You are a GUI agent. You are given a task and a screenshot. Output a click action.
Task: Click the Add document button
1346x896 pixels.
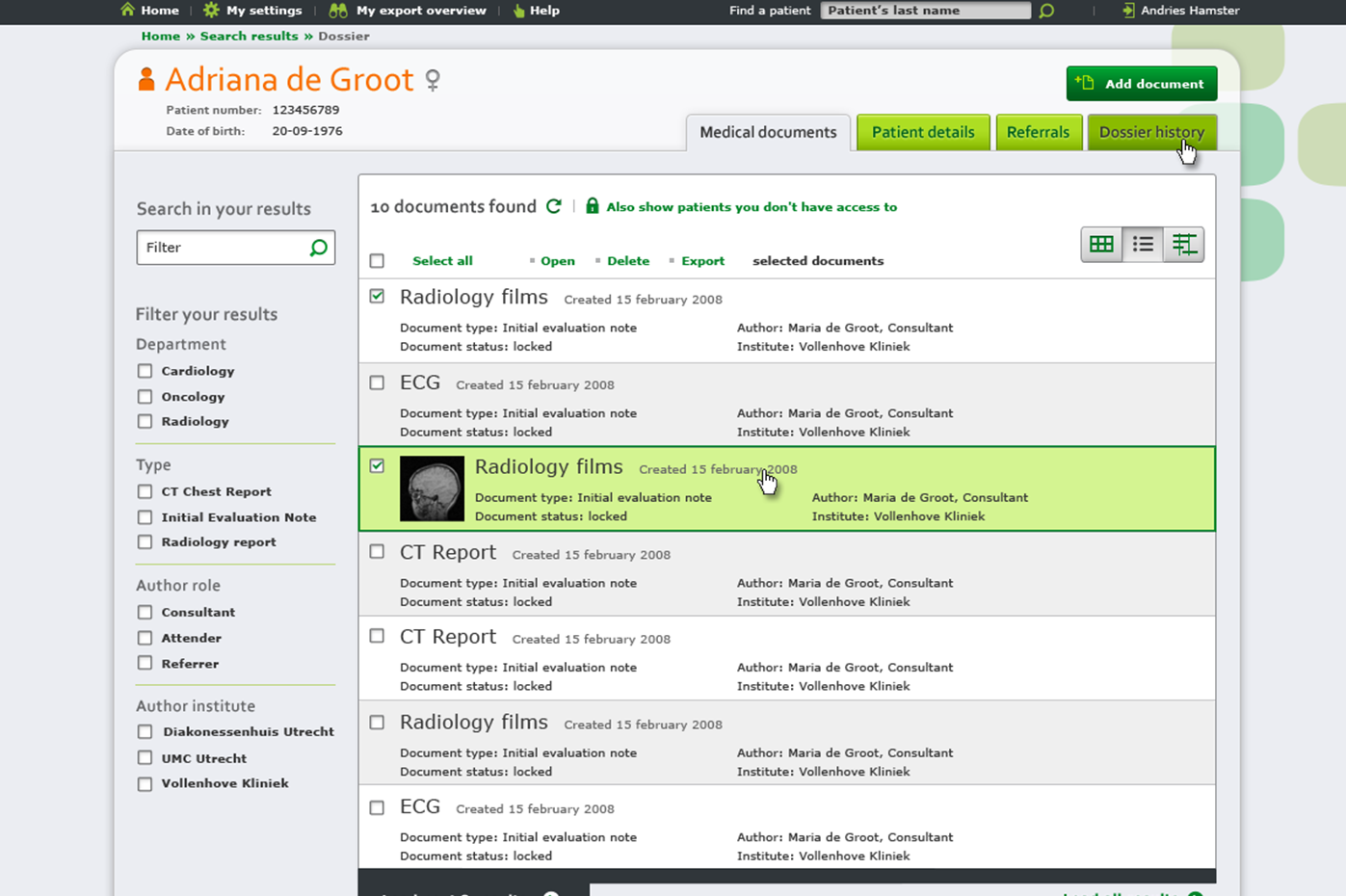point(1141,84)
